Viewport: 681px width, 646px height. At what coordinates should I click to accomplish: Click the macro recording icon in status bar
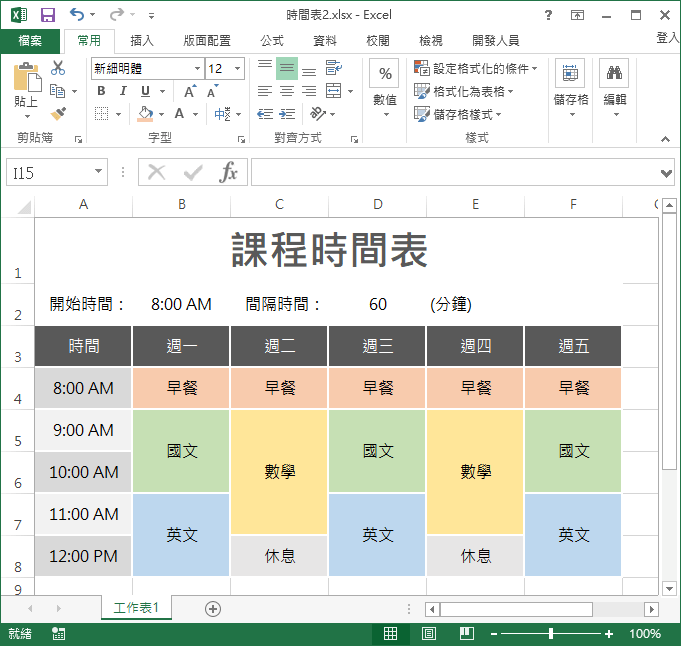tap(59, 634)
